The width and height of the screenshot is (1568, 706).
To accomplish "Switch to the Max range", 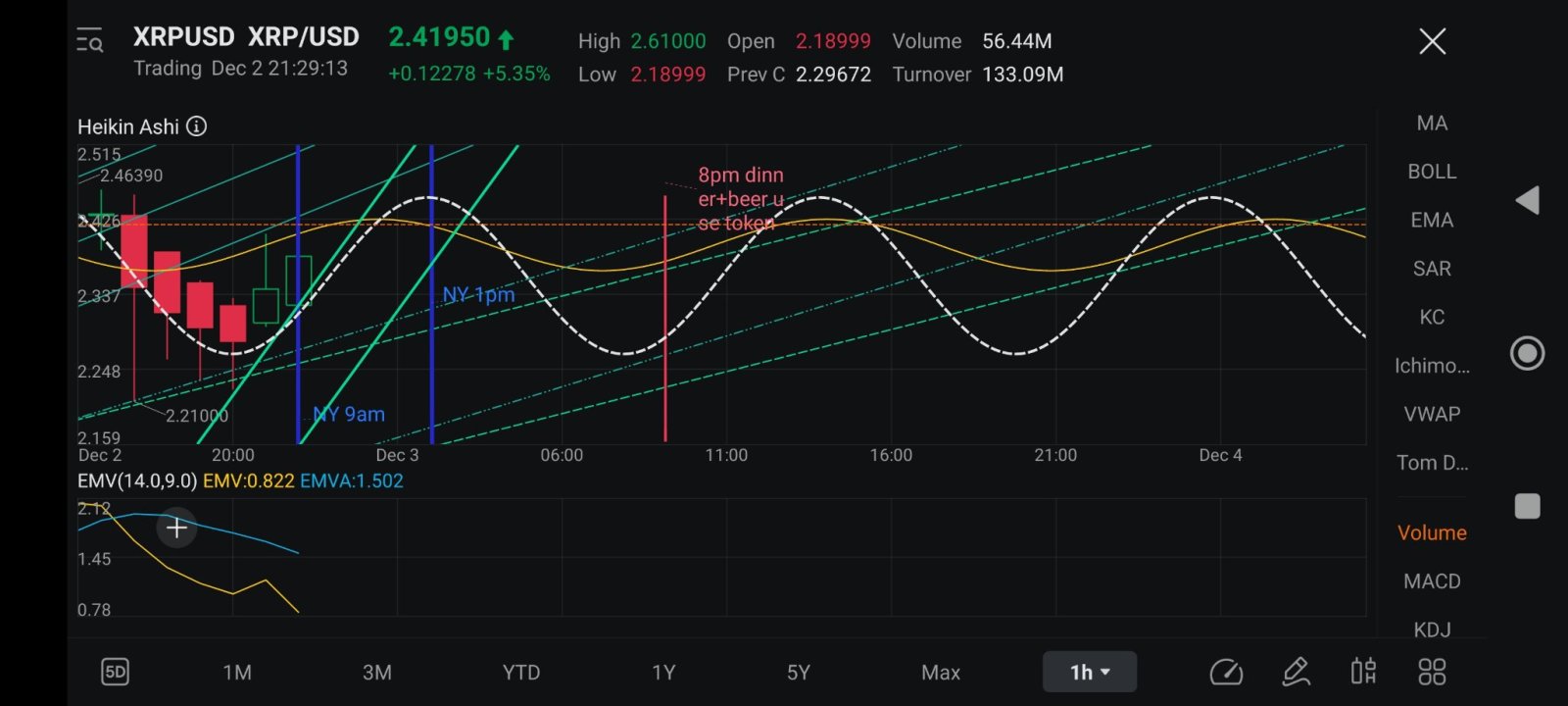I will 941,672.
